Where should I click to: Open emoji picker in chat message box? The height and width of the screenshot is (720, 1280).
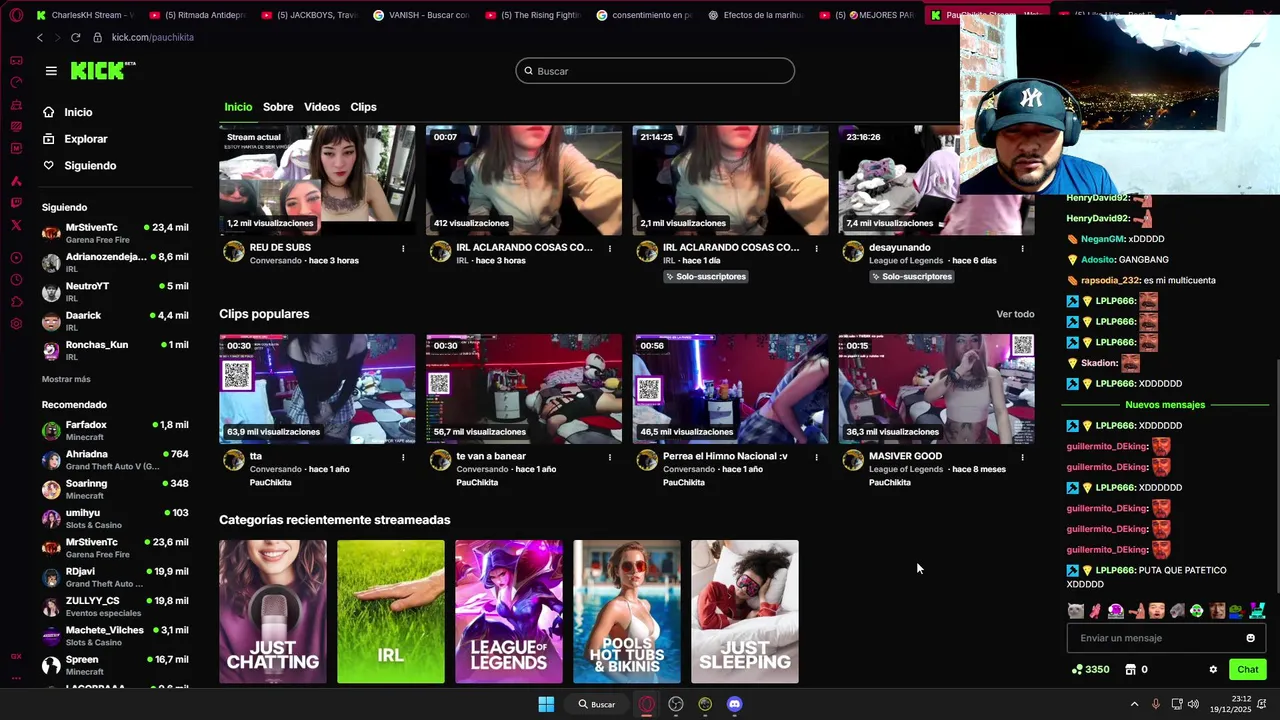point(1250,638)
